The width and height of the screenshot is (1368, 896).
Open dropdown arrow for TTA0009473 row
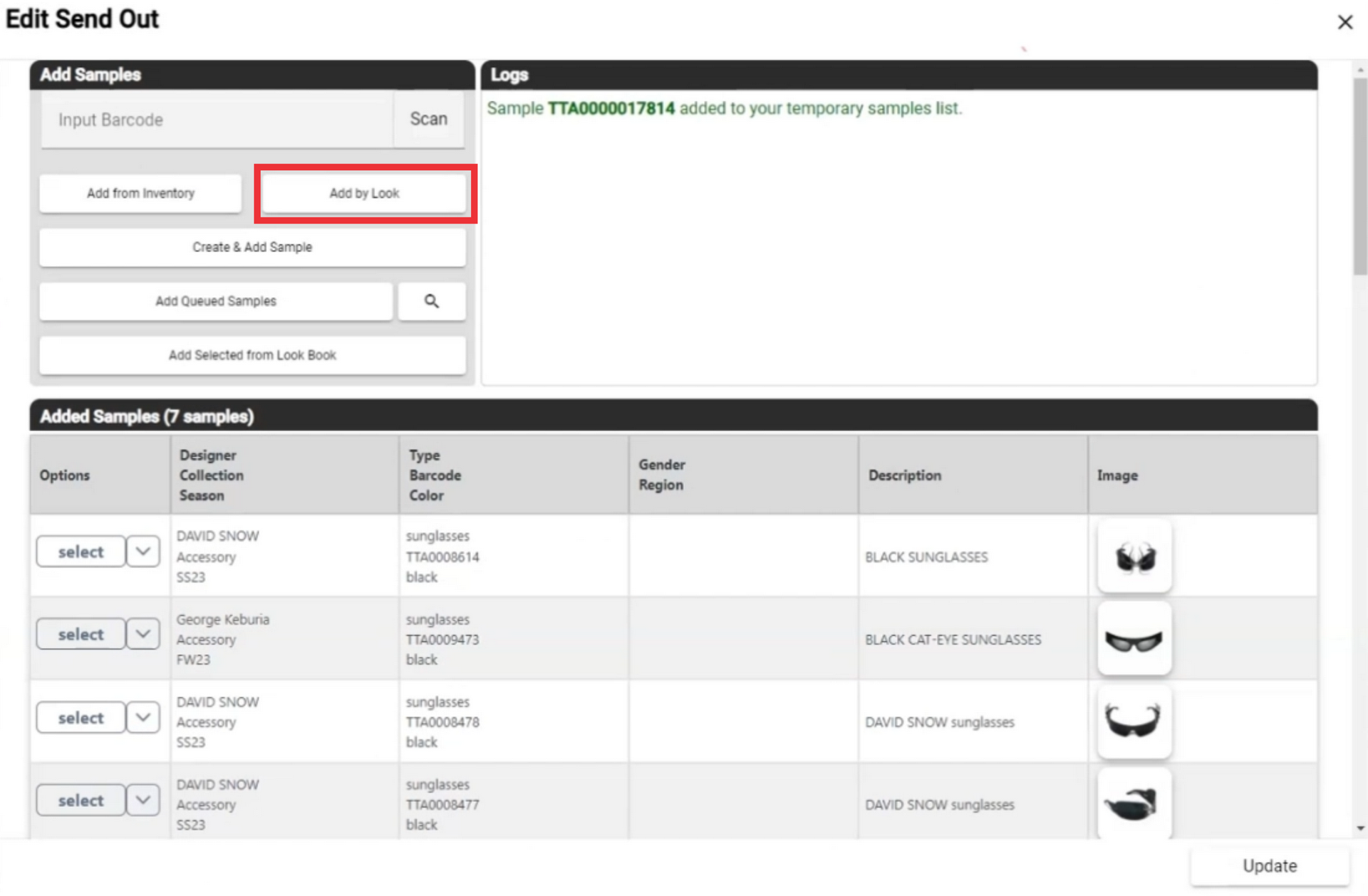pos(142,634)
